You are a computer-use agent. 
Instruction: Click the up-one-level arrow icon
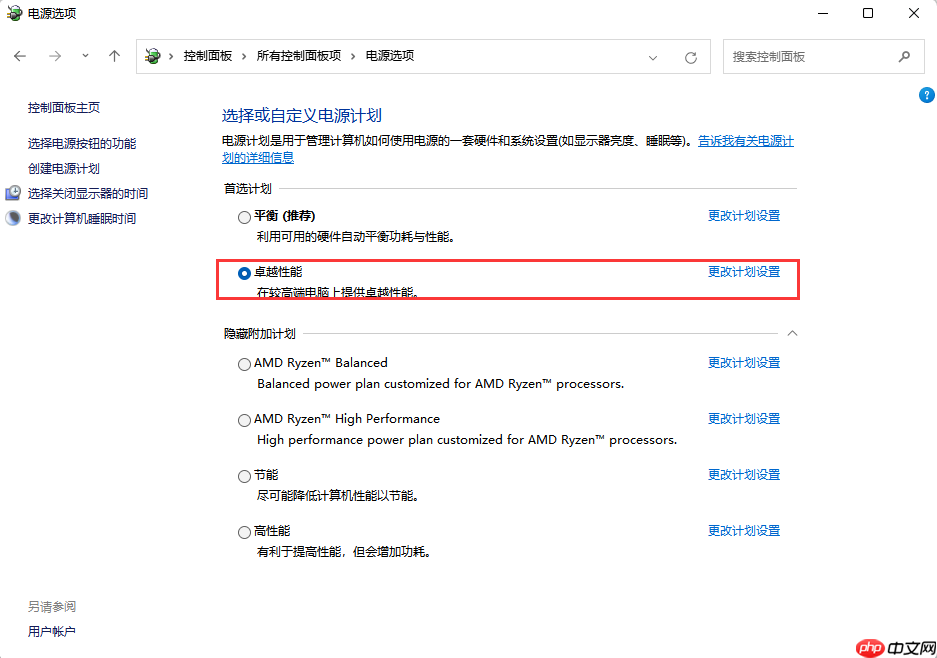coord(113,56)
